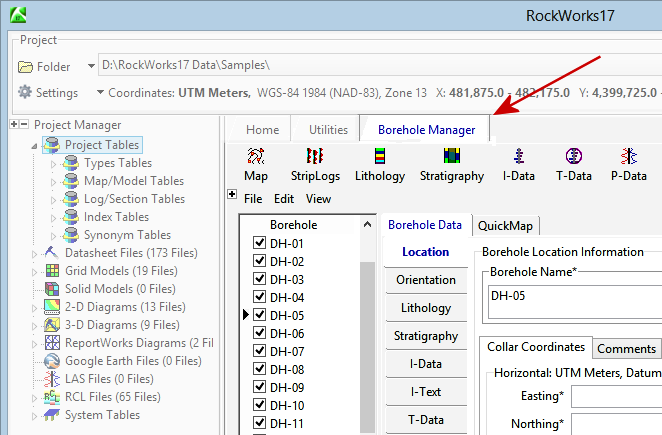Uncheck the DH-01 borehole checkbox
This screenshot has width=662, height=435.
click(260, 244)
